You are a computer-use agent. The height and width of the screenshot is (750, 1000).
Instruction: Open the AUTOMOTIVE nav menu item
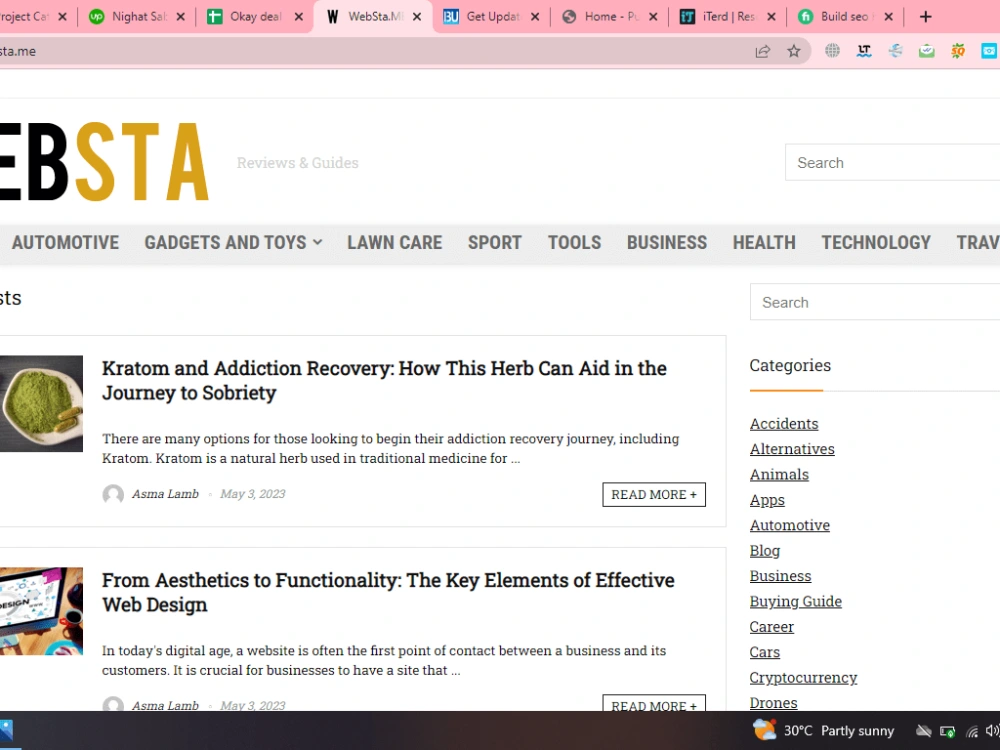click(65, 242)
